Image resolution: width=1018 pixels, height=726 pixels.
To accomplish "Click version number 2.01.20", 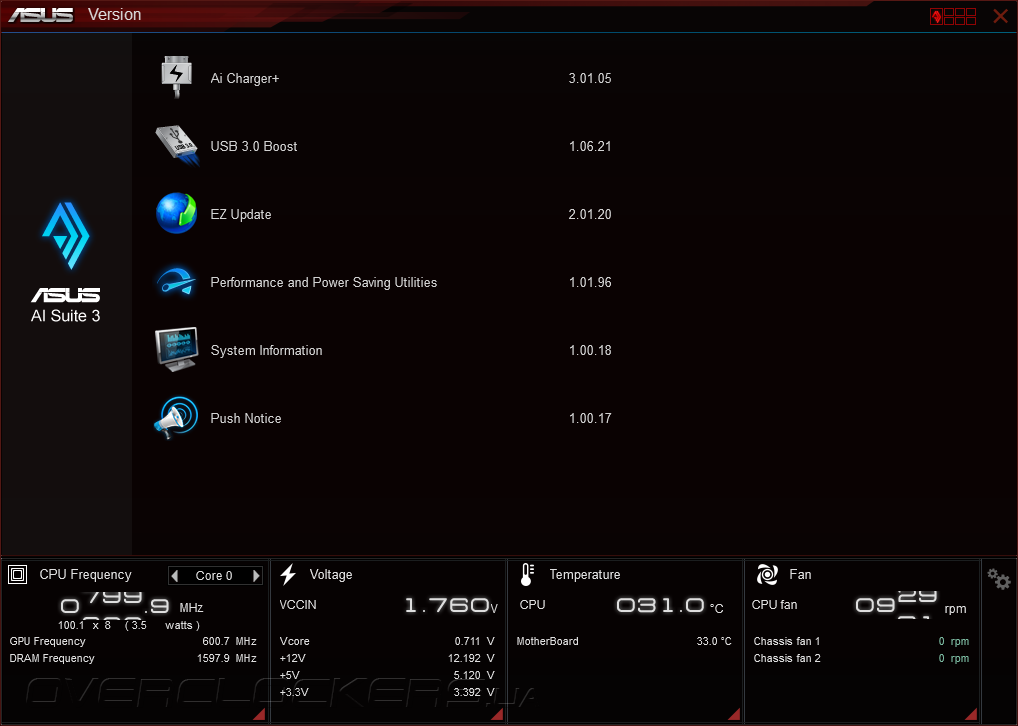I will coord(590,214).
